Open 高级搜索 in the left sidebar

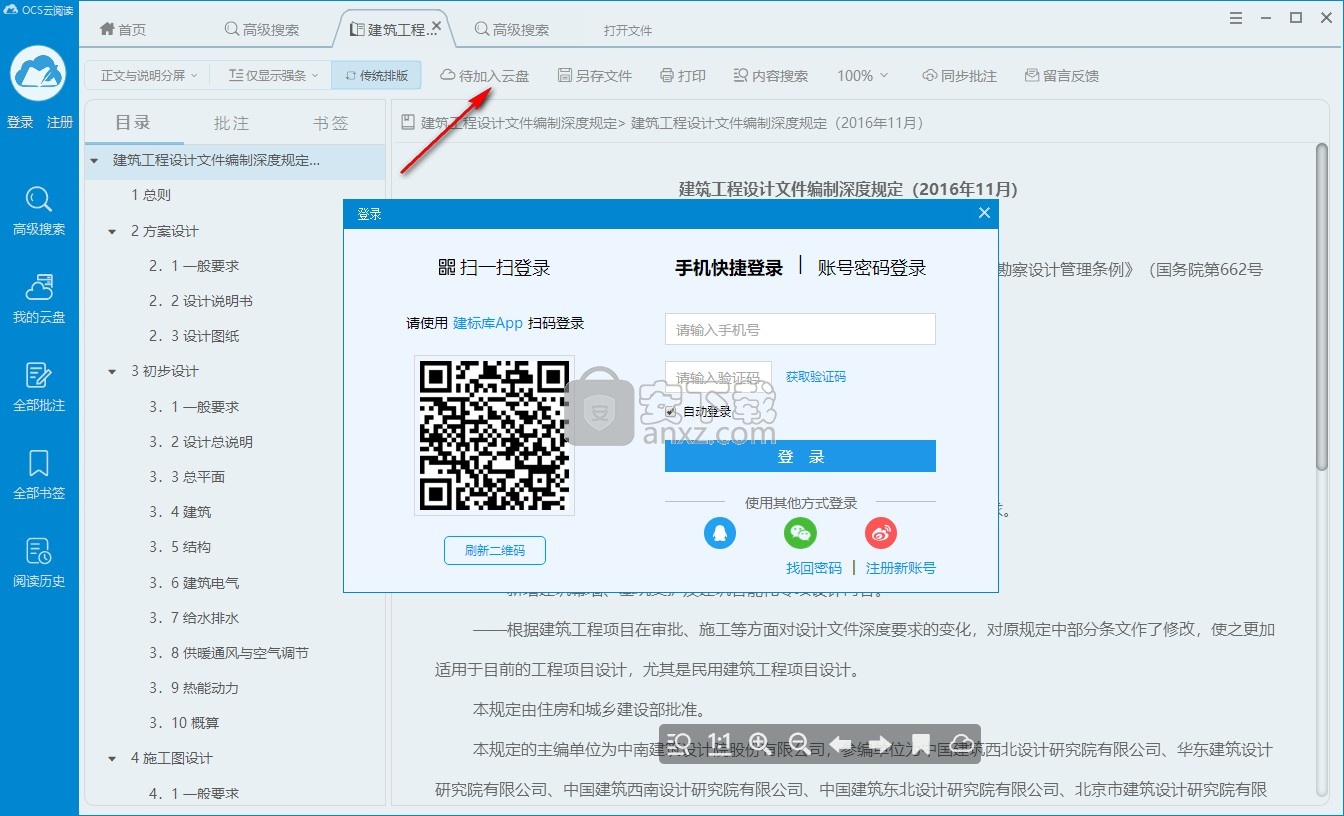tap(39, 211)
